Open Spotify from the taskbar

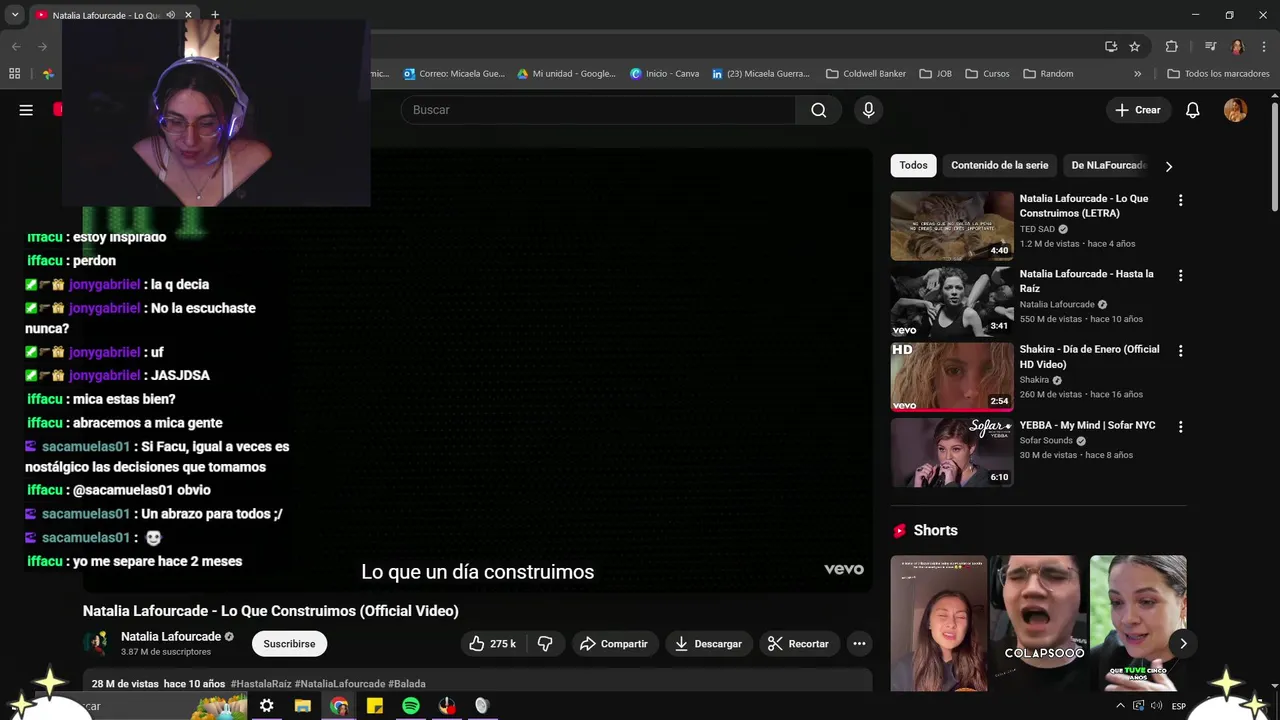point(411,706)
